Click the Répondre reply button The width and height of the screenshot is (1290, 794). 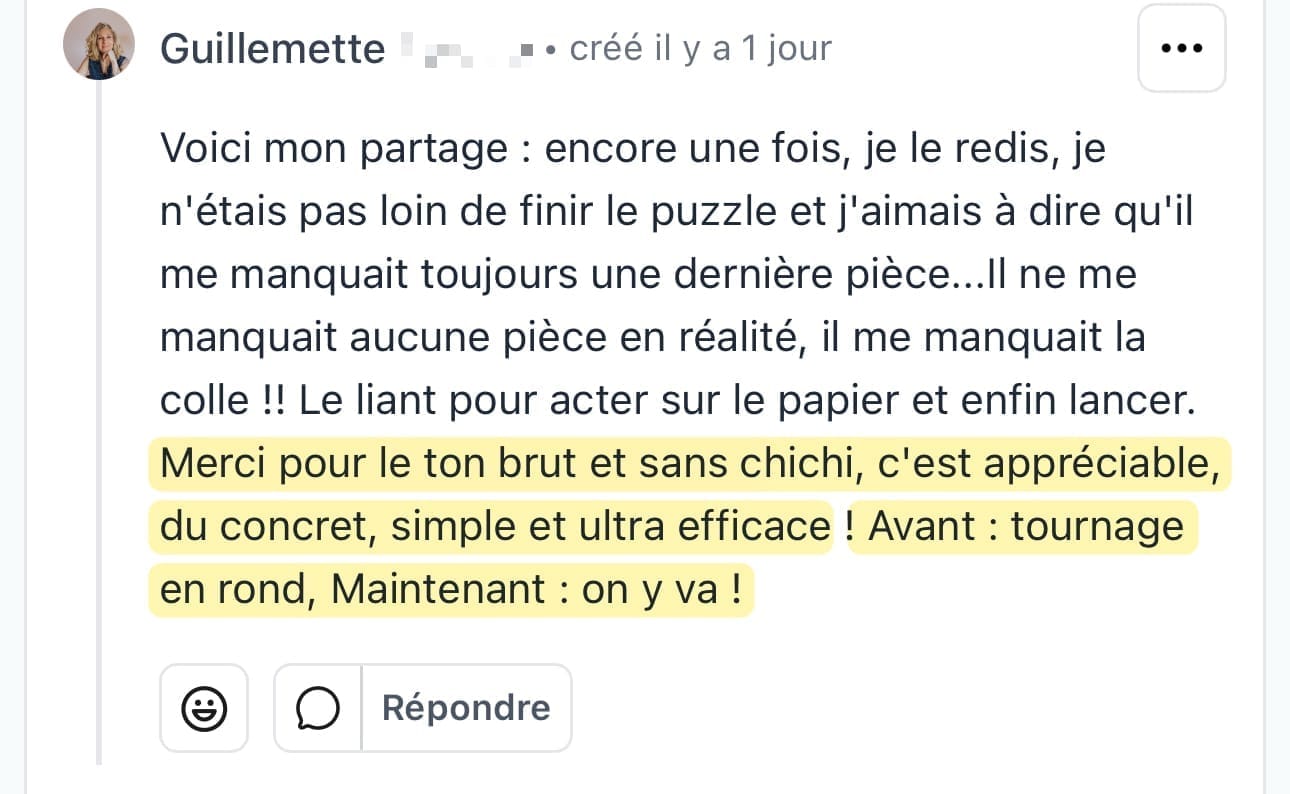coord(465,708)
